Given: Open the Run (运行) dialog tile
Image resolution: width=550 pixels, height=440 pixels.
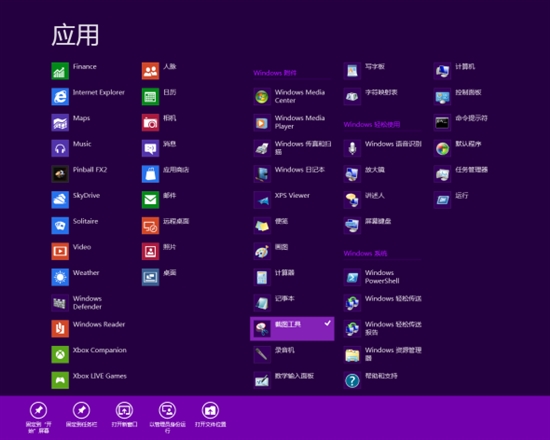Looking at the screenshot, I should (x=451, y=200).
